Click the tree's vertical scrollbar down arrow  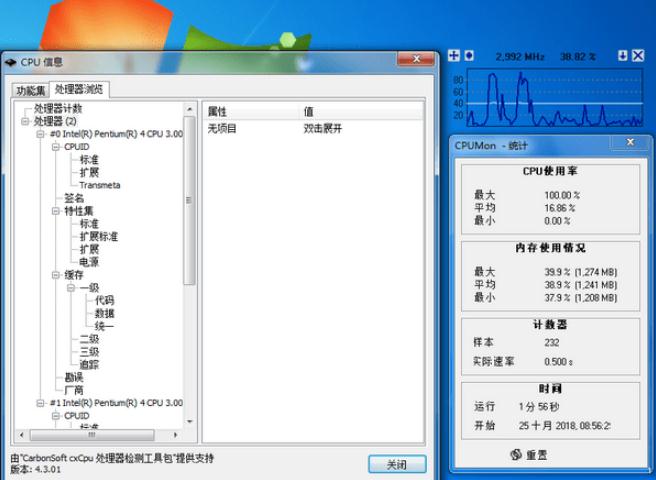point(190,421)
